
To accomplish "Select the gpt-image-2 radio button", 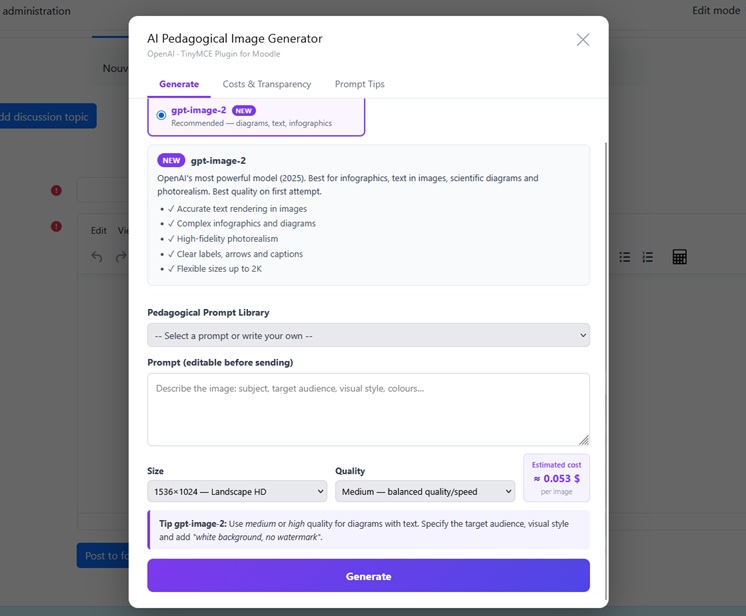I will [x=161, y=115].
